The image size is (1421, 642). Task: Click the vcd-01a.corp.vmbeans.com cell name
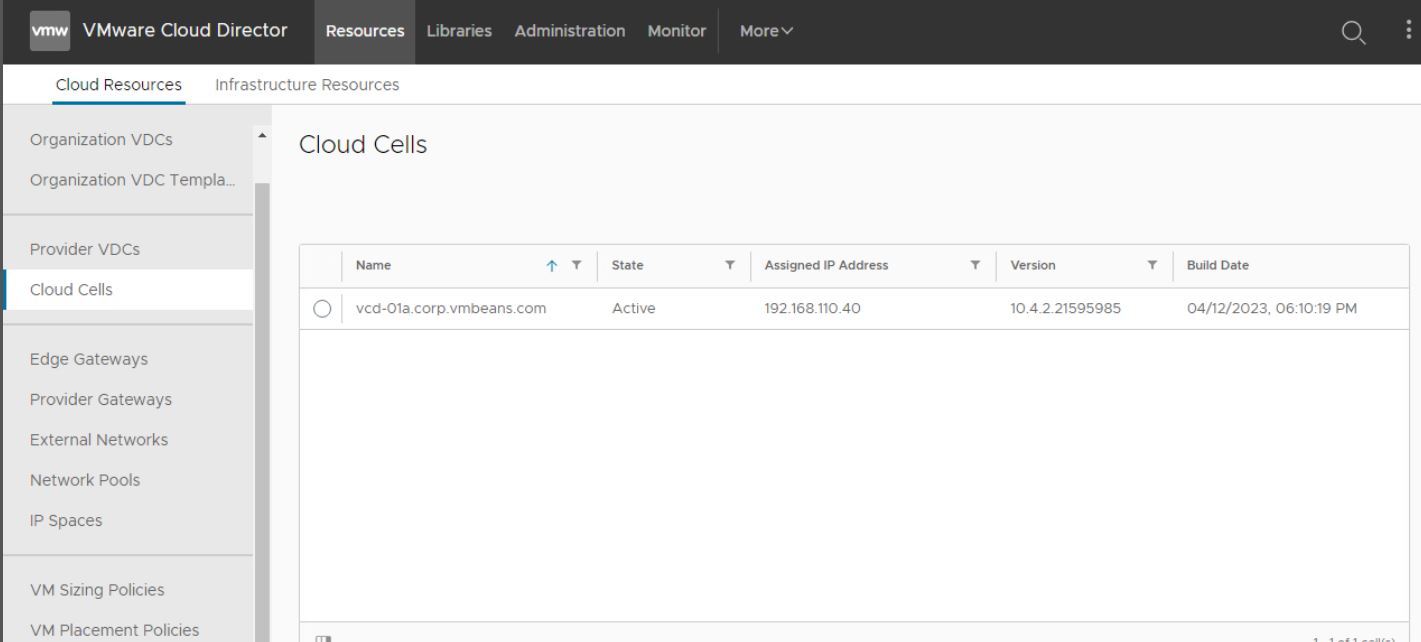coord(451,309)
